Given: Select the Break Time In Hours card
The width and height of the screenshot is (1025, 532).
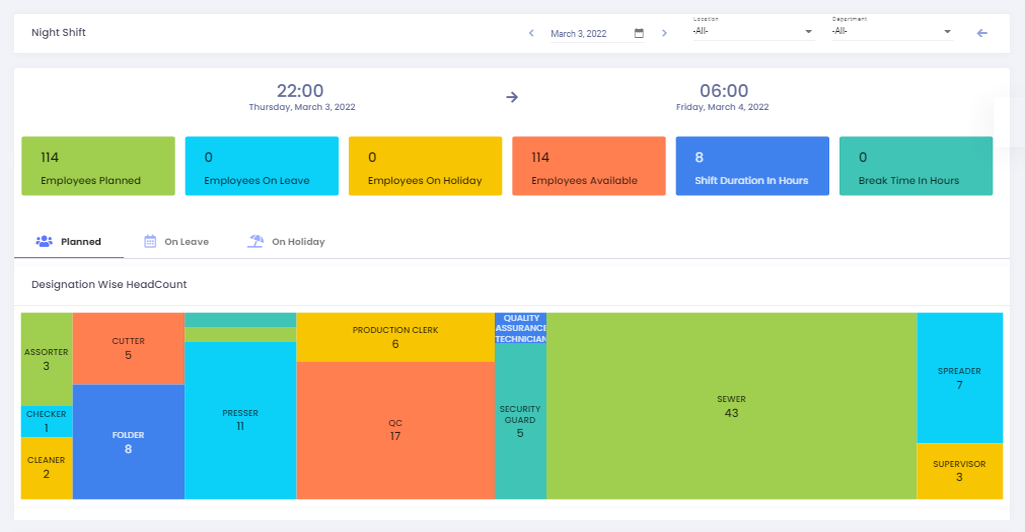Looking at the screenshot, I should click(x=916, y=166).
